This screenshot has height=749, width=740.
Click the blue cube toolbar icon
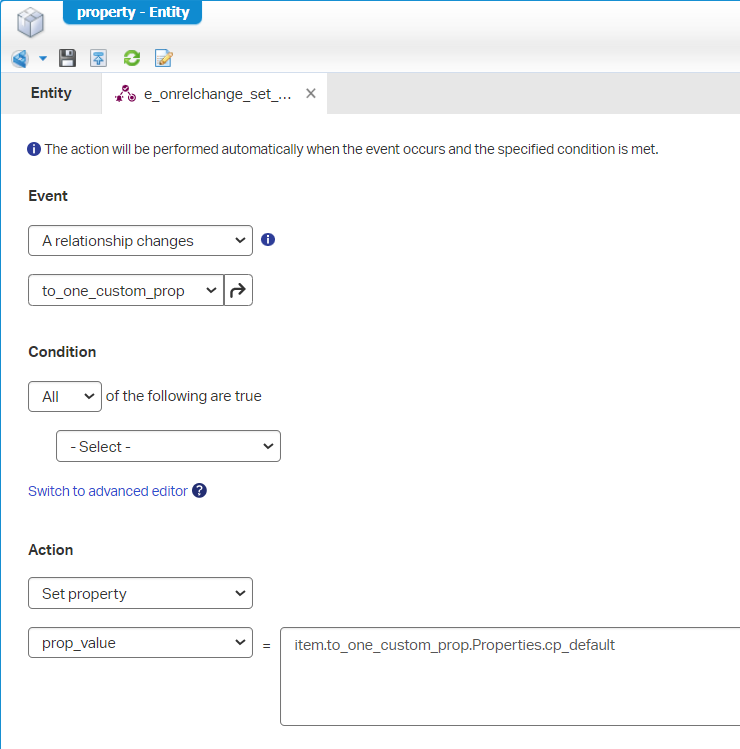(x=20, y=58)
